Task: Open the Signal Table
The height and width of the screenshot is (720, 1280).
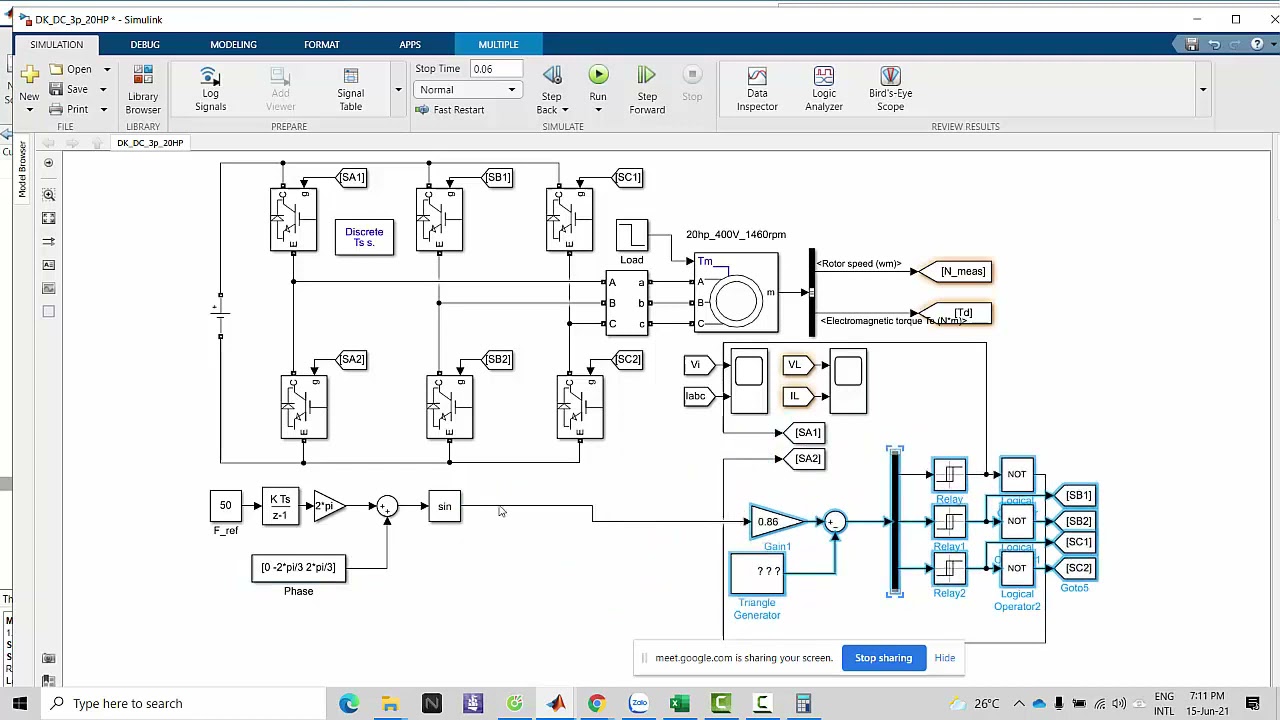Action: click(x=350, y=90)
